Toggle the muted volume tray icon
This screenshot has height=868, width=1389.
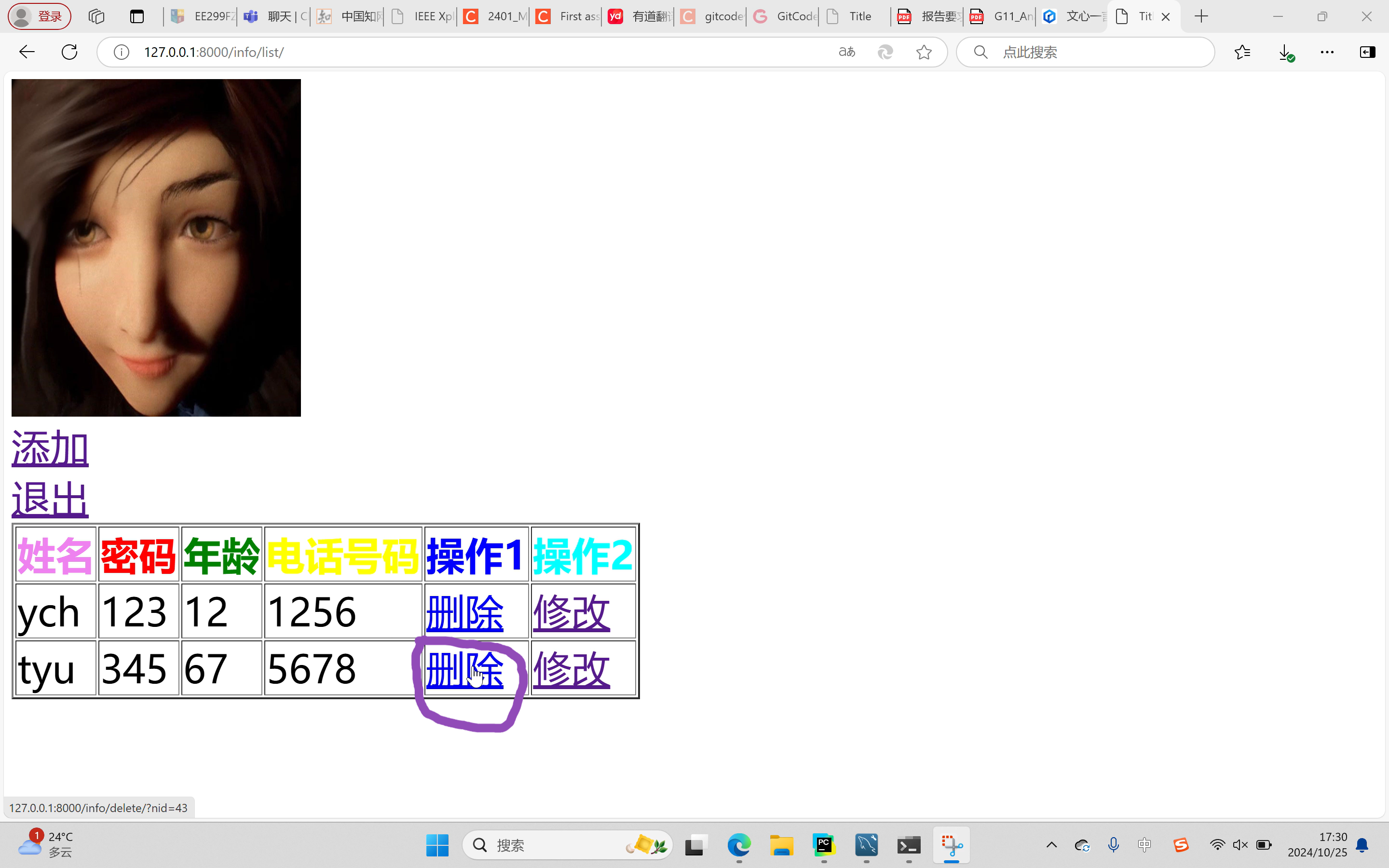point(1240,844)
